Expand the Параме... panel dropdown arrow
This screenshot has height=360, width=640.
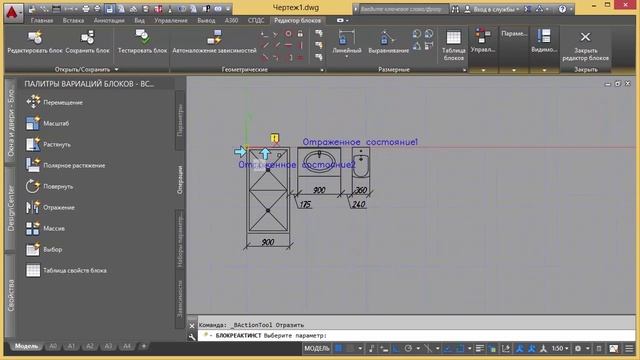tap(514, 70)
